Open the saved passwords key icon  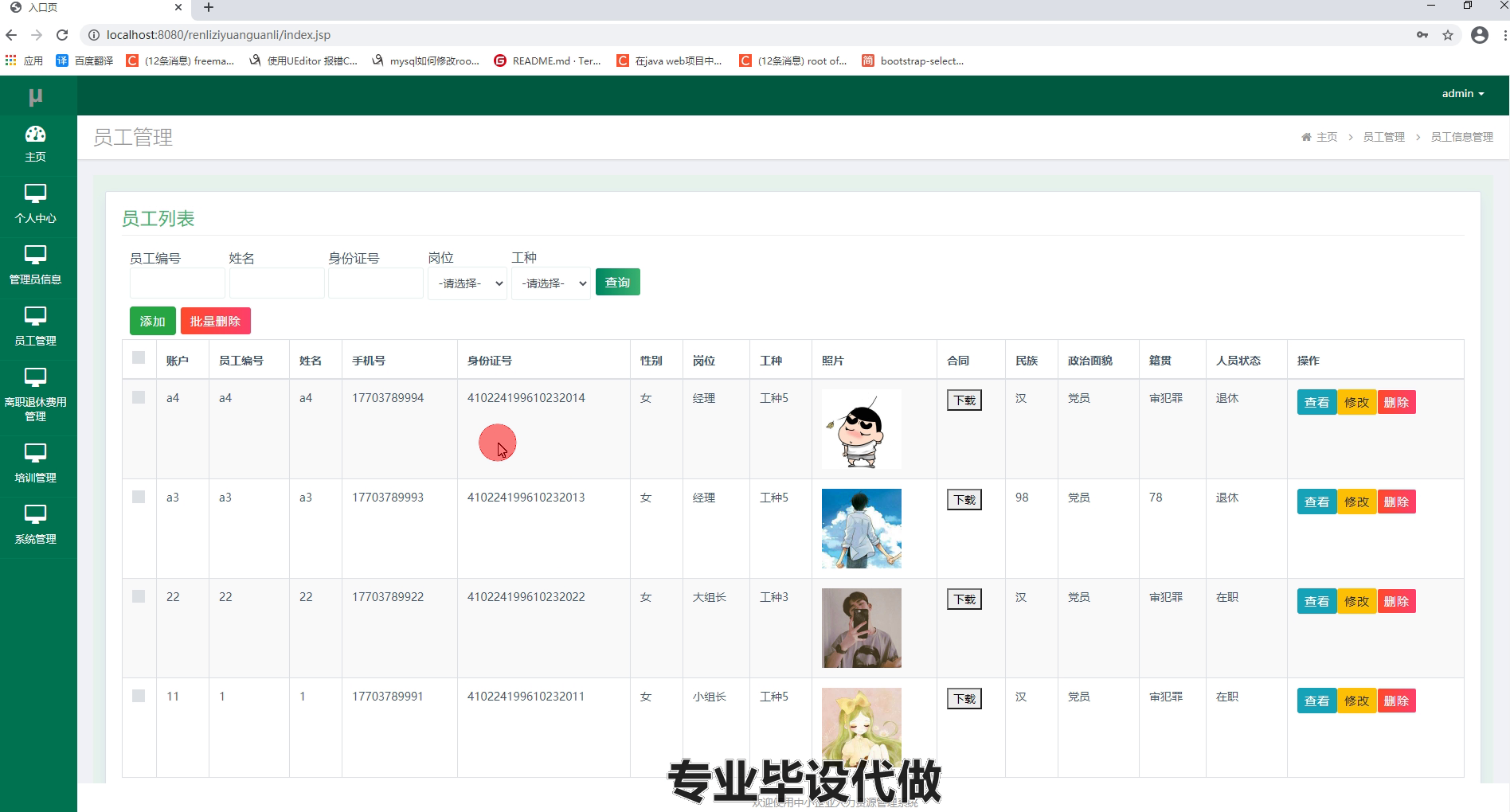tap(1422, 35)
